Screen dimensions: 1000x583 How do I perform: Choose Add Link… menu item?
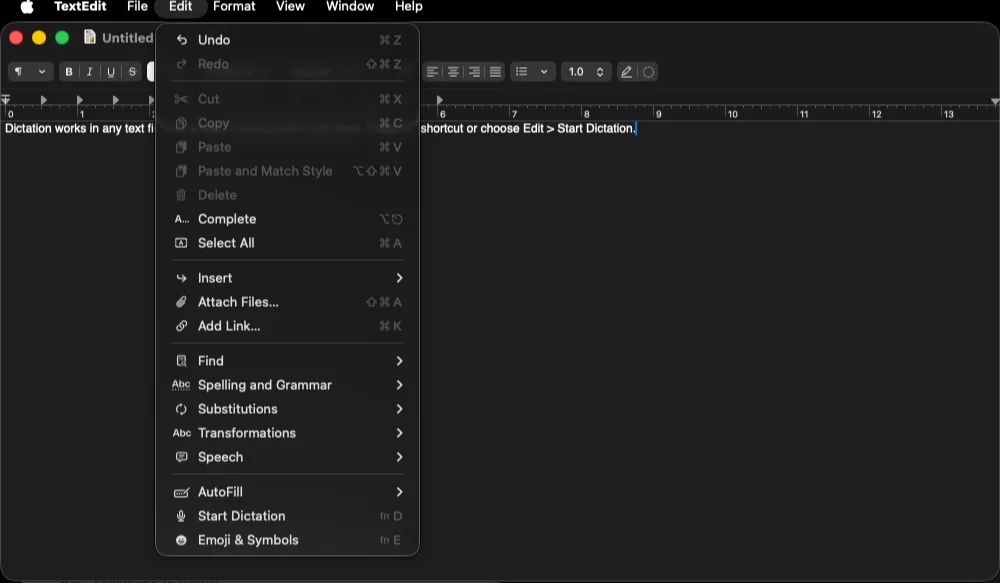(x=287, y=326)
